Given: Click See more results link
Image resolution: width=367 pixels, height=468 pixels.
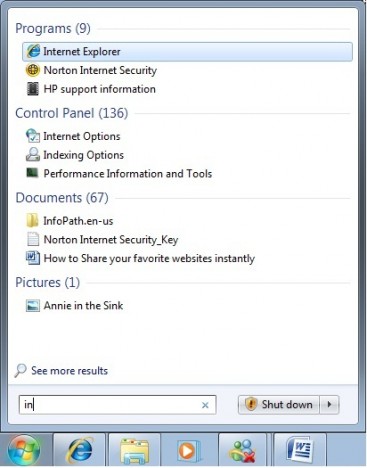Looking at the screenshot, I should tap(61, 370).
